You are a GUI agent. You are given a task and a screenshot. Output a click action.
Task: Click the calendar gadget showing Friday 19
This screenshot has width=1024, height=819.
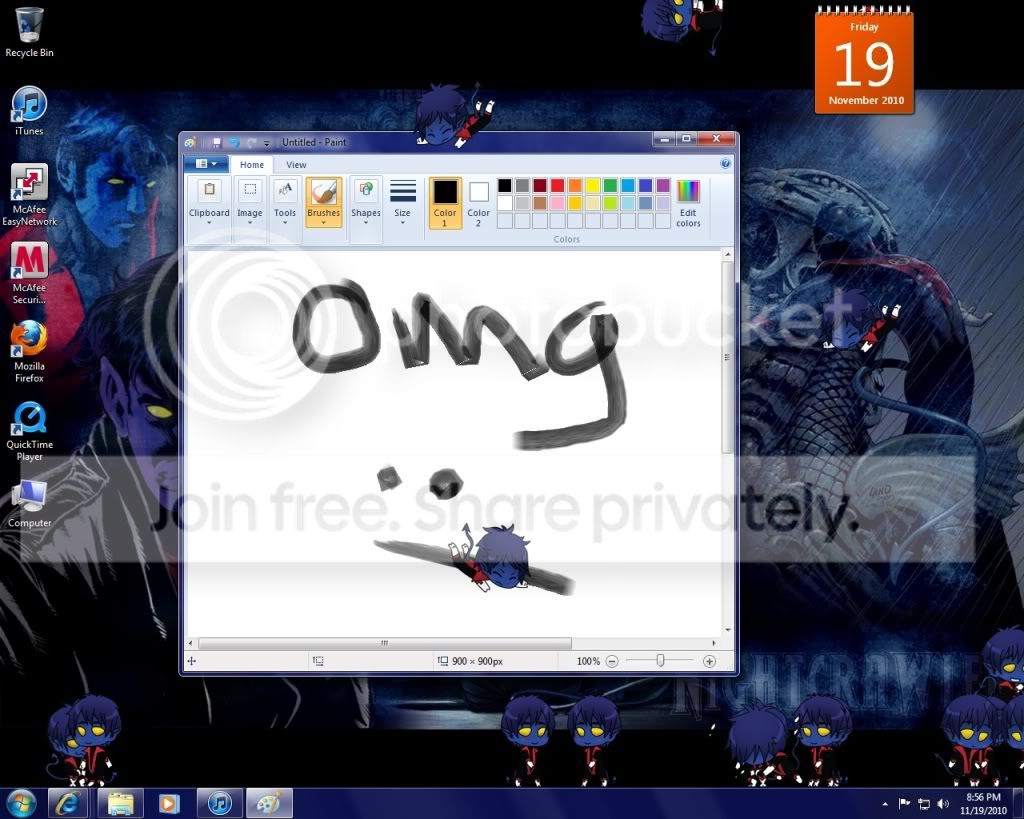click(x=865, y=60)
